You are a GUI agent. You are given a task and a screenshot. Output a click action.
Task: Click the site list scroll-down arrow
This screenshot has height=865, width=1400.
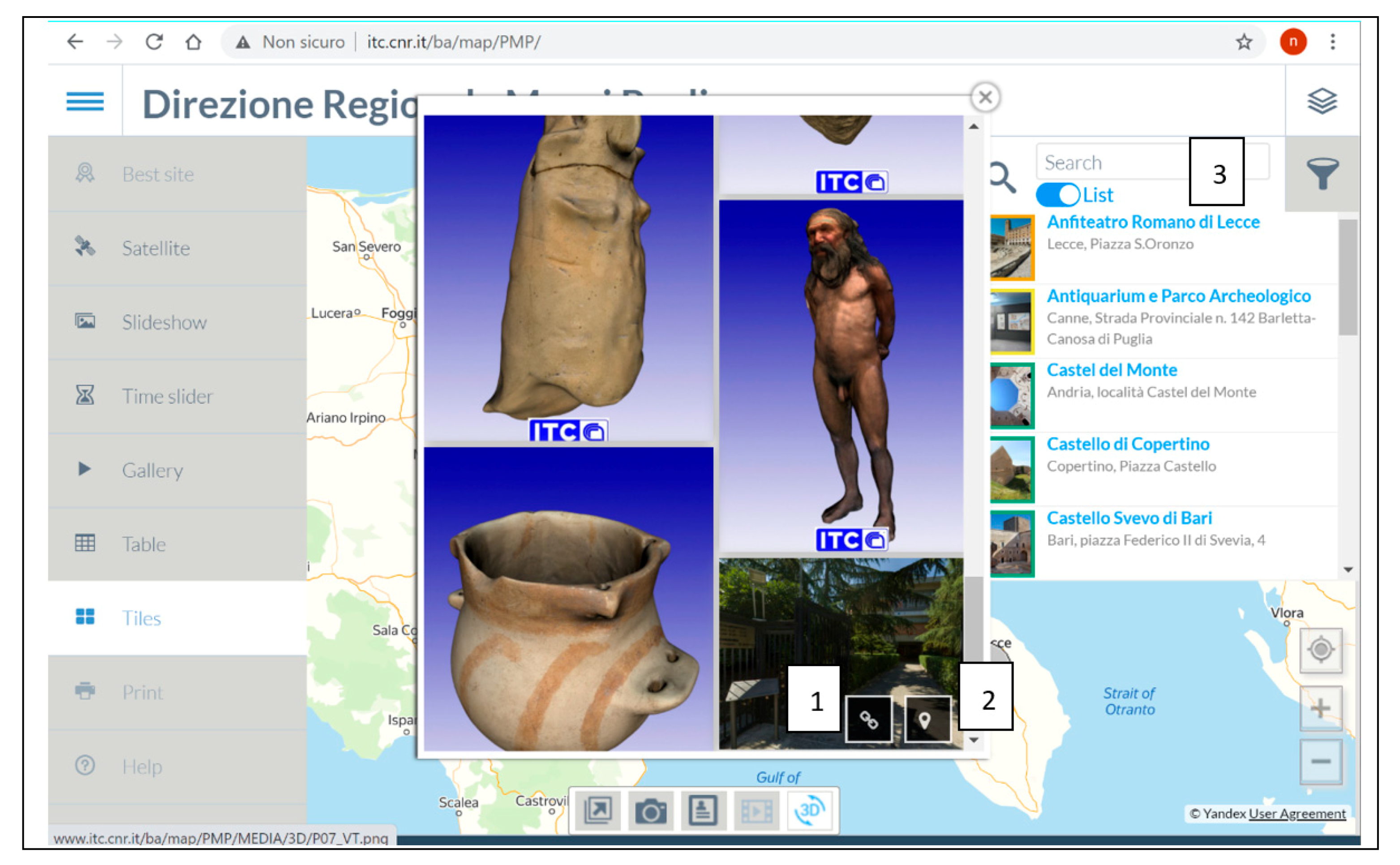pos(1348,569)
